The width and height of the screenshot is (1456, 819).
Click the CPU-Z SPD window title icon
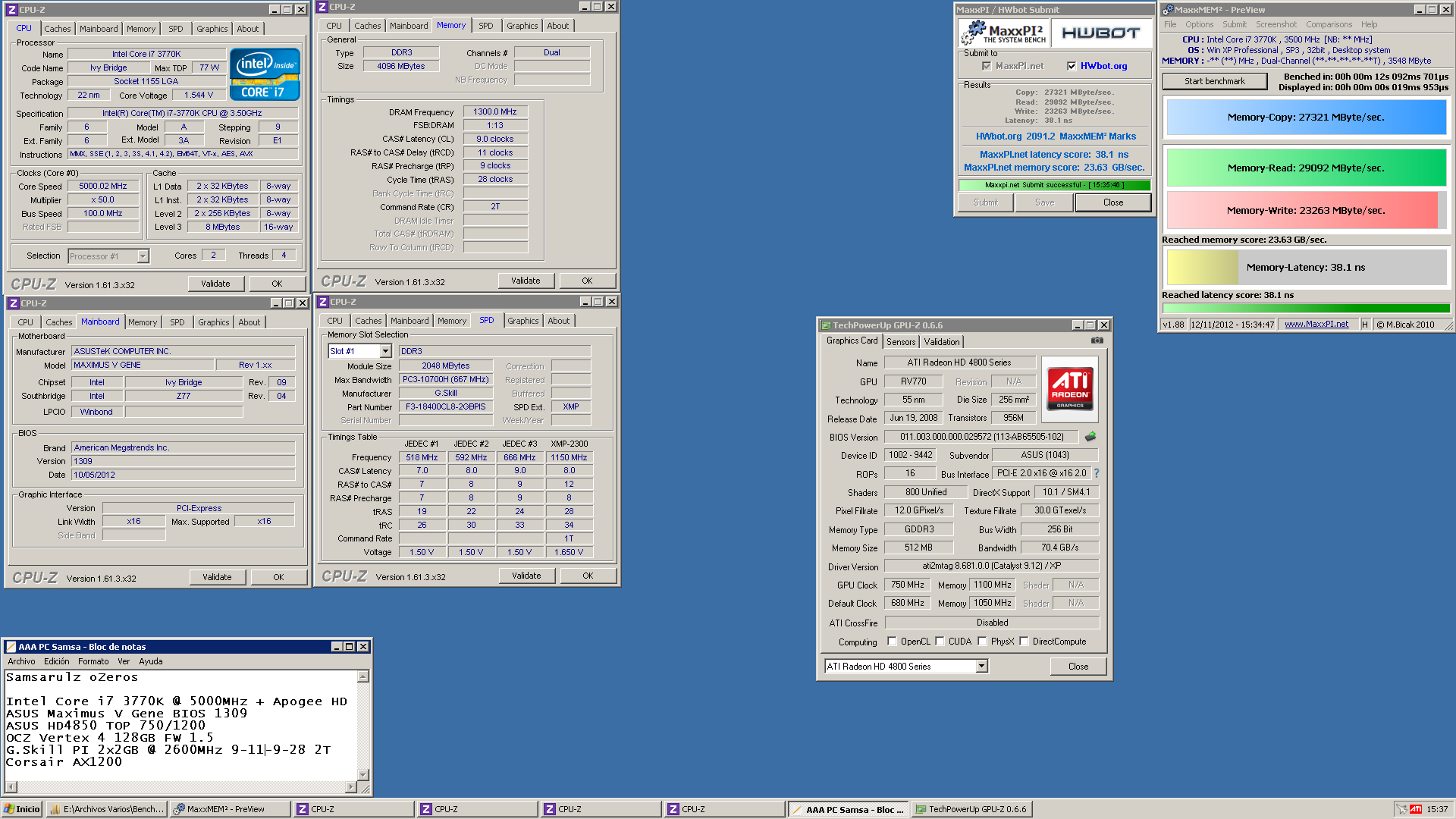coord(322,302)
